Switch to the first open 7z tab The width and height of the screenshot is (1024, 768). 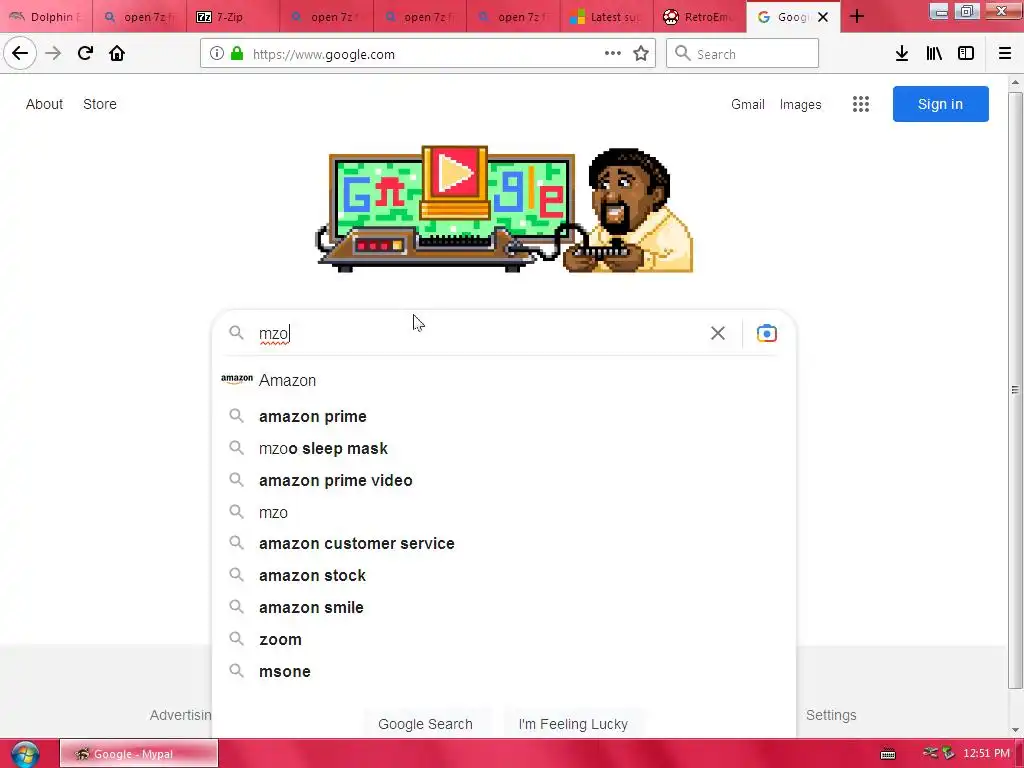pyautogui.click(x=140, y=16)
